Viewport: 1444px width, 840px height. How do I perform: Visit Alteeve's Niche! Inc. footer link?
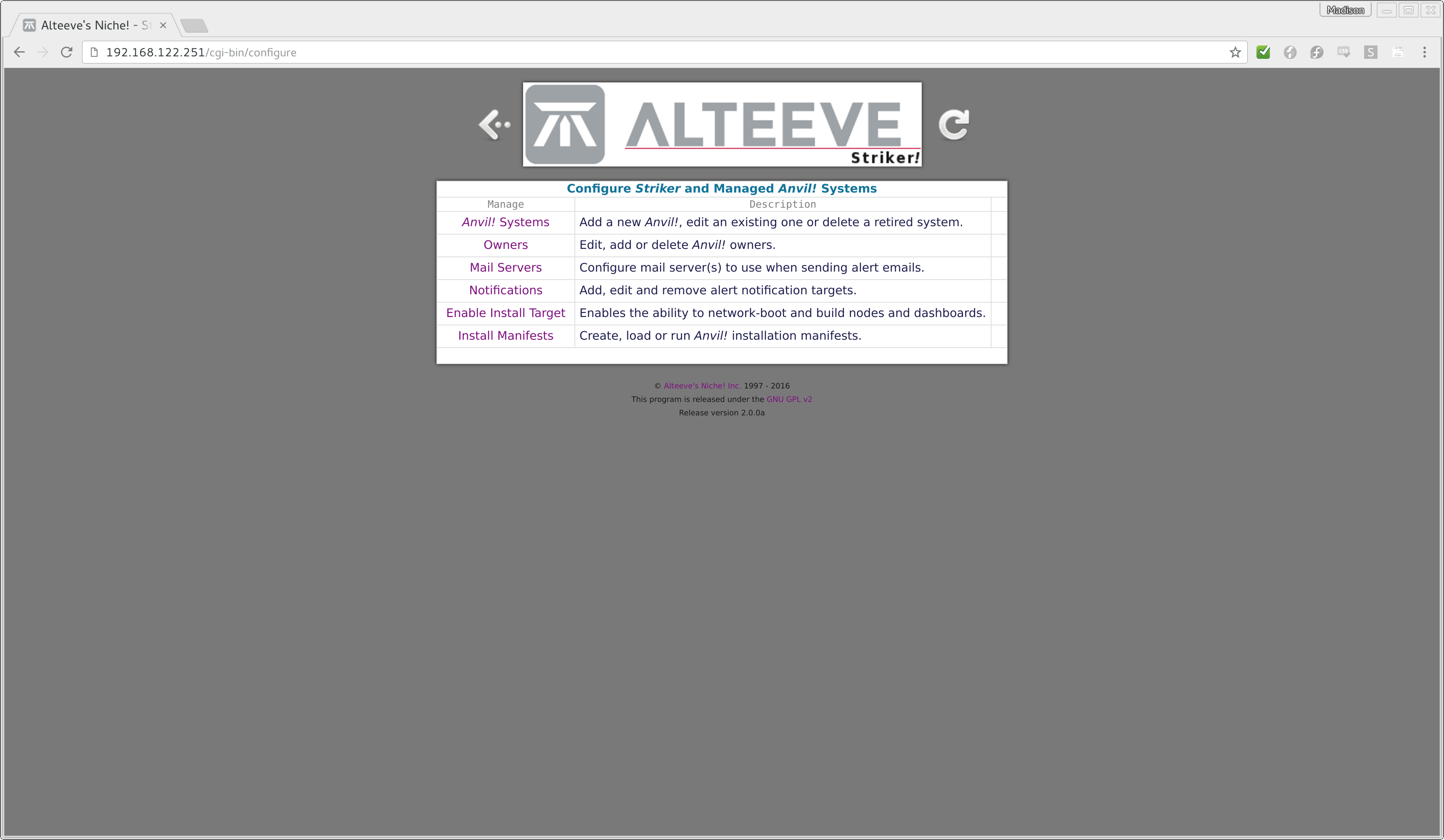(702, 386)
